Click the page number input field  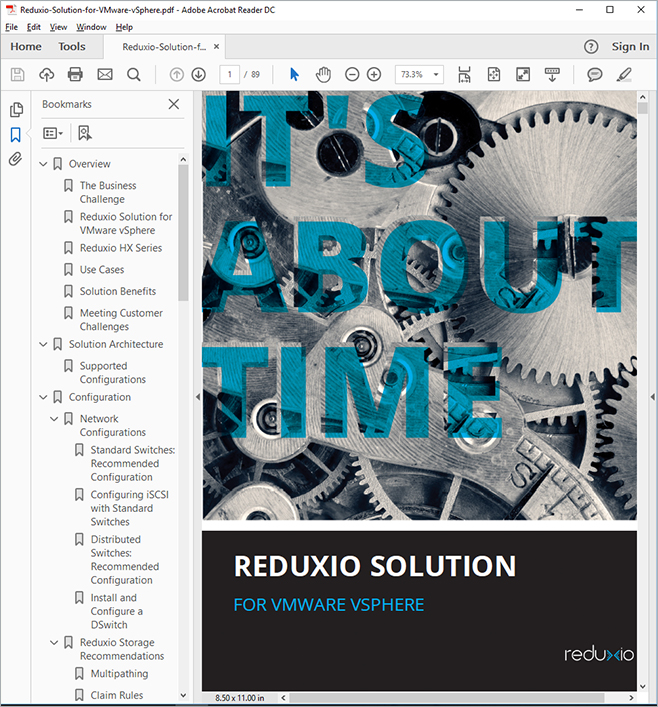(230, 74)
